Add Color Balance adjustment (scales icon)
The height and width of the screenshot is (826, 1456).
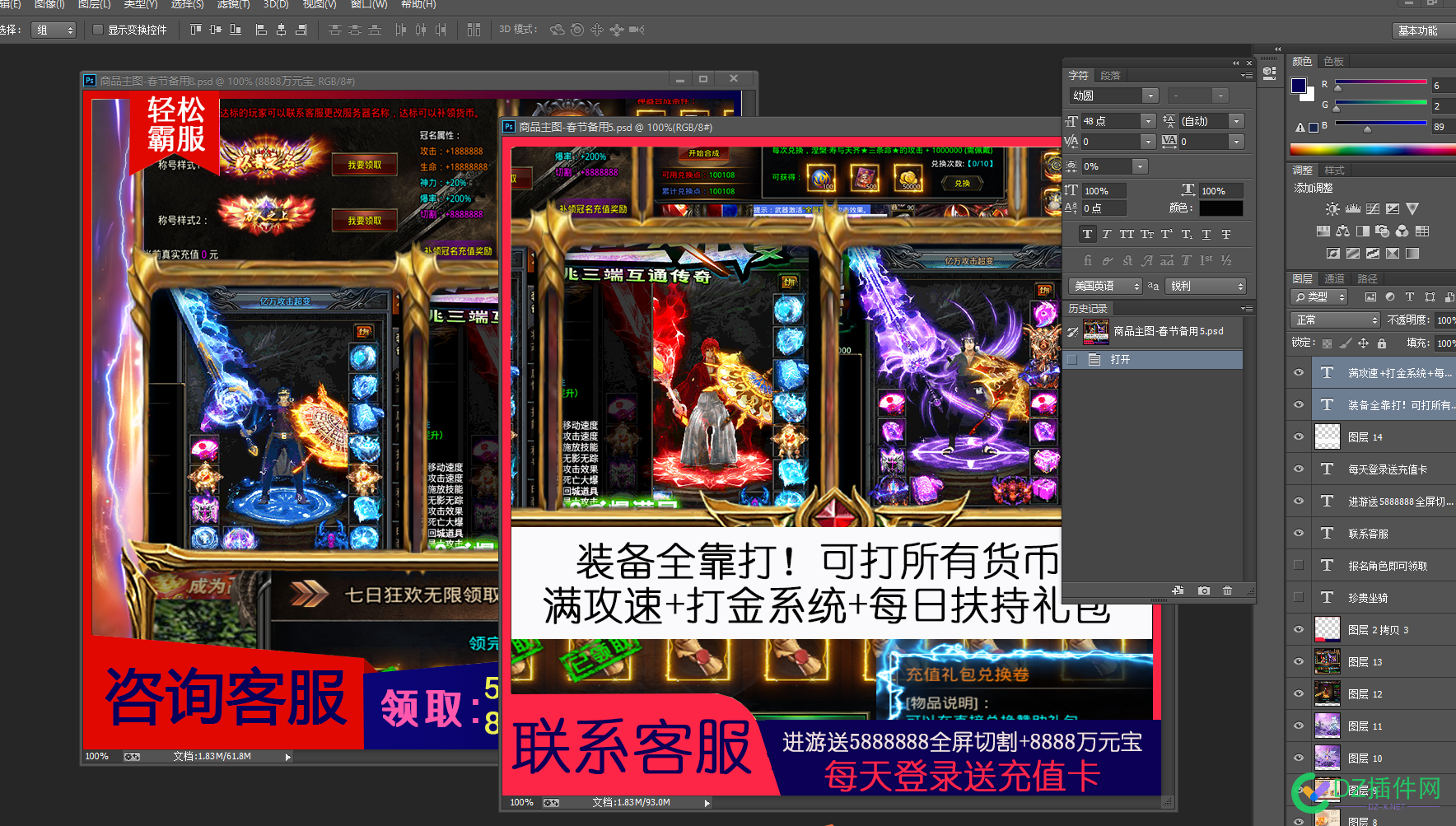[x=1343, y=231]
